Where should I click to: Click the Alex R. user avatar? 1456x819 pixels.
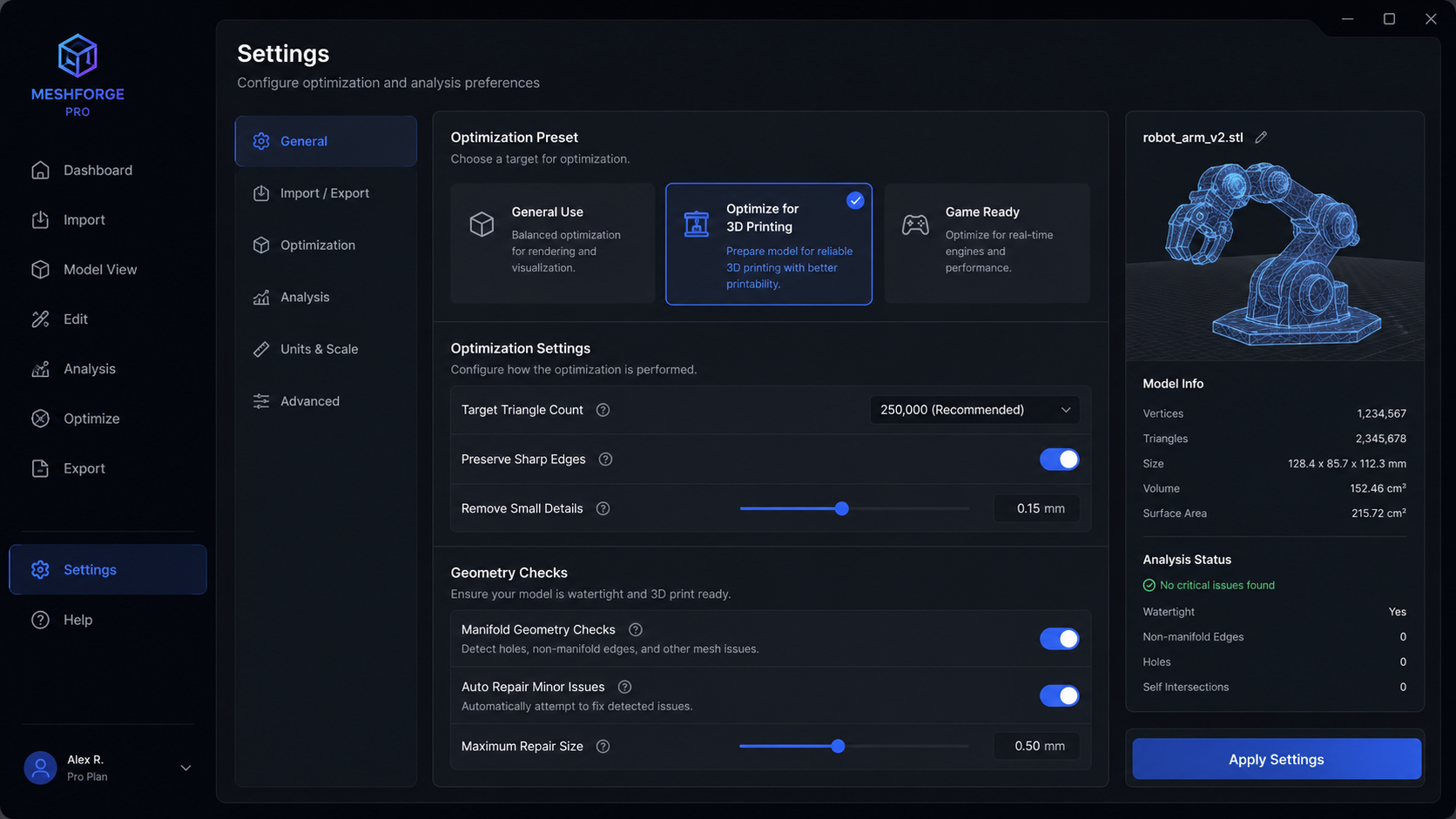pyautogui.click(x=40, y=768)
